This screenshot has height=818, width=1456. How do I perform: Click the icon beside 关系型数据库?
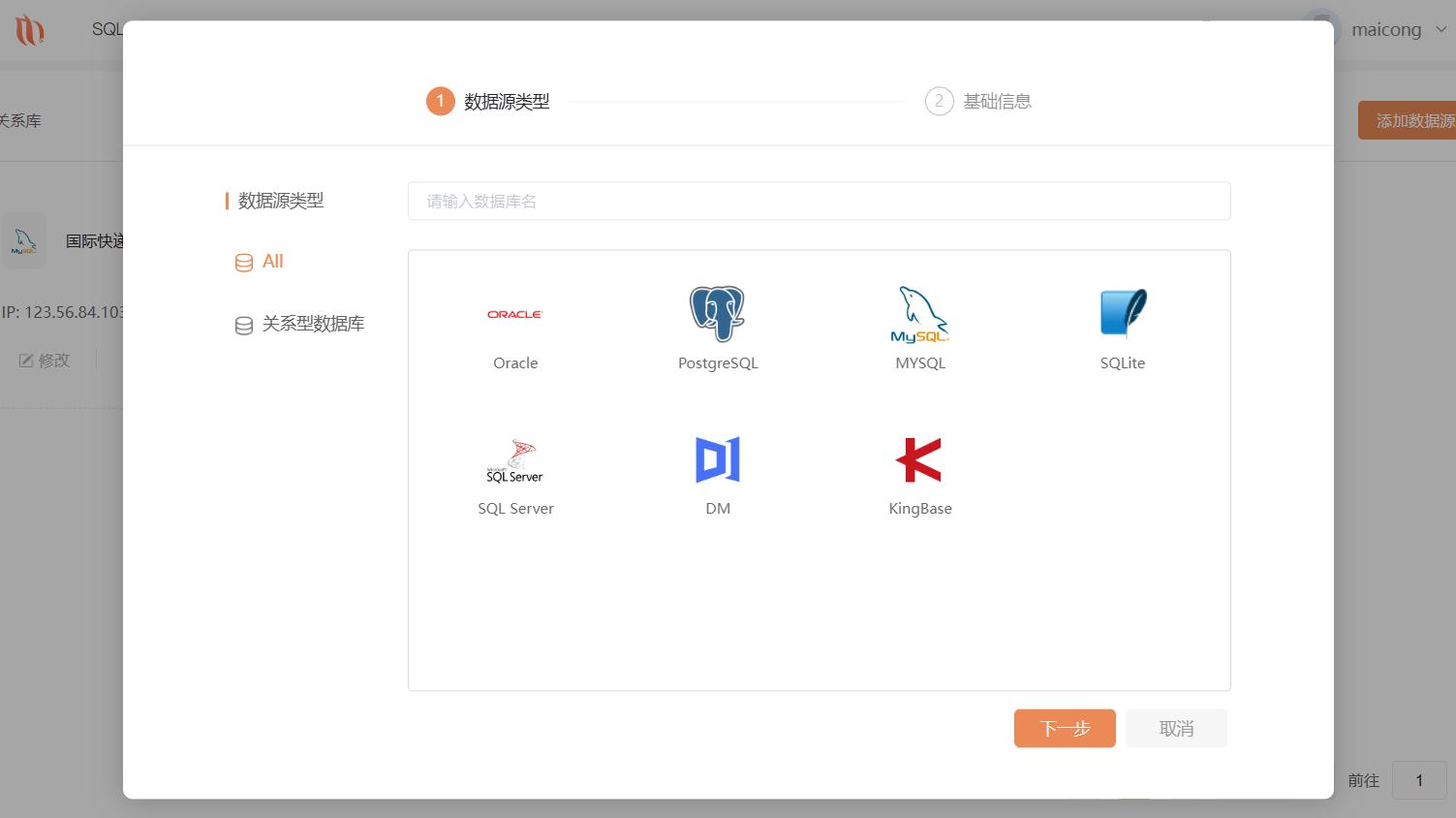point(244,326)
